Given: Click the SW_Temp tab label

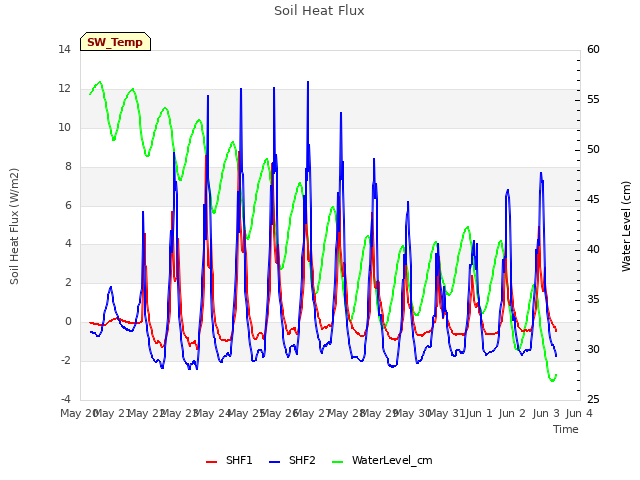Looking at the screenshot, I should [x=115, y=42].
